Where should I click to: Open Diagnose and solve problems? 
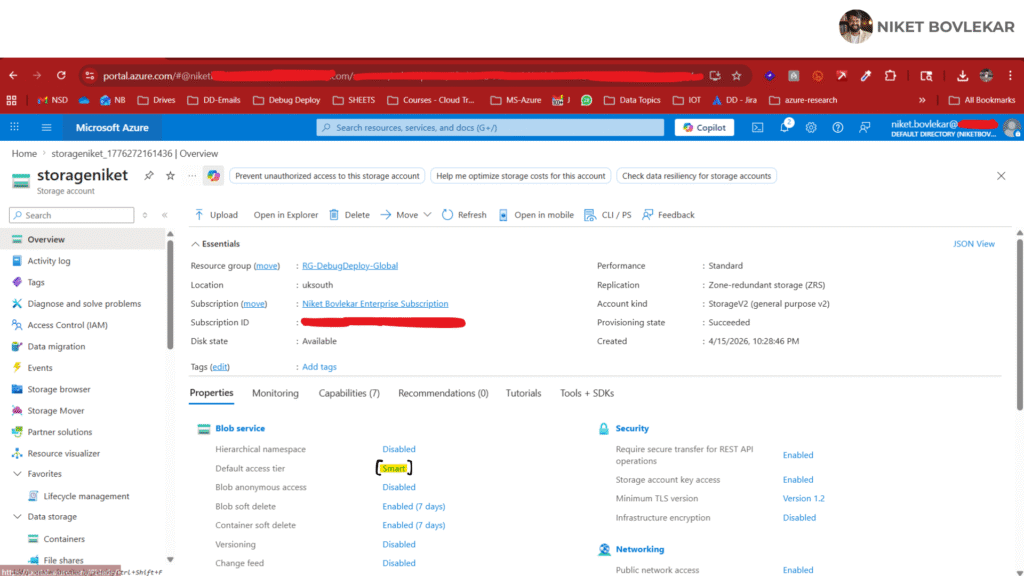tap(83, 304)
